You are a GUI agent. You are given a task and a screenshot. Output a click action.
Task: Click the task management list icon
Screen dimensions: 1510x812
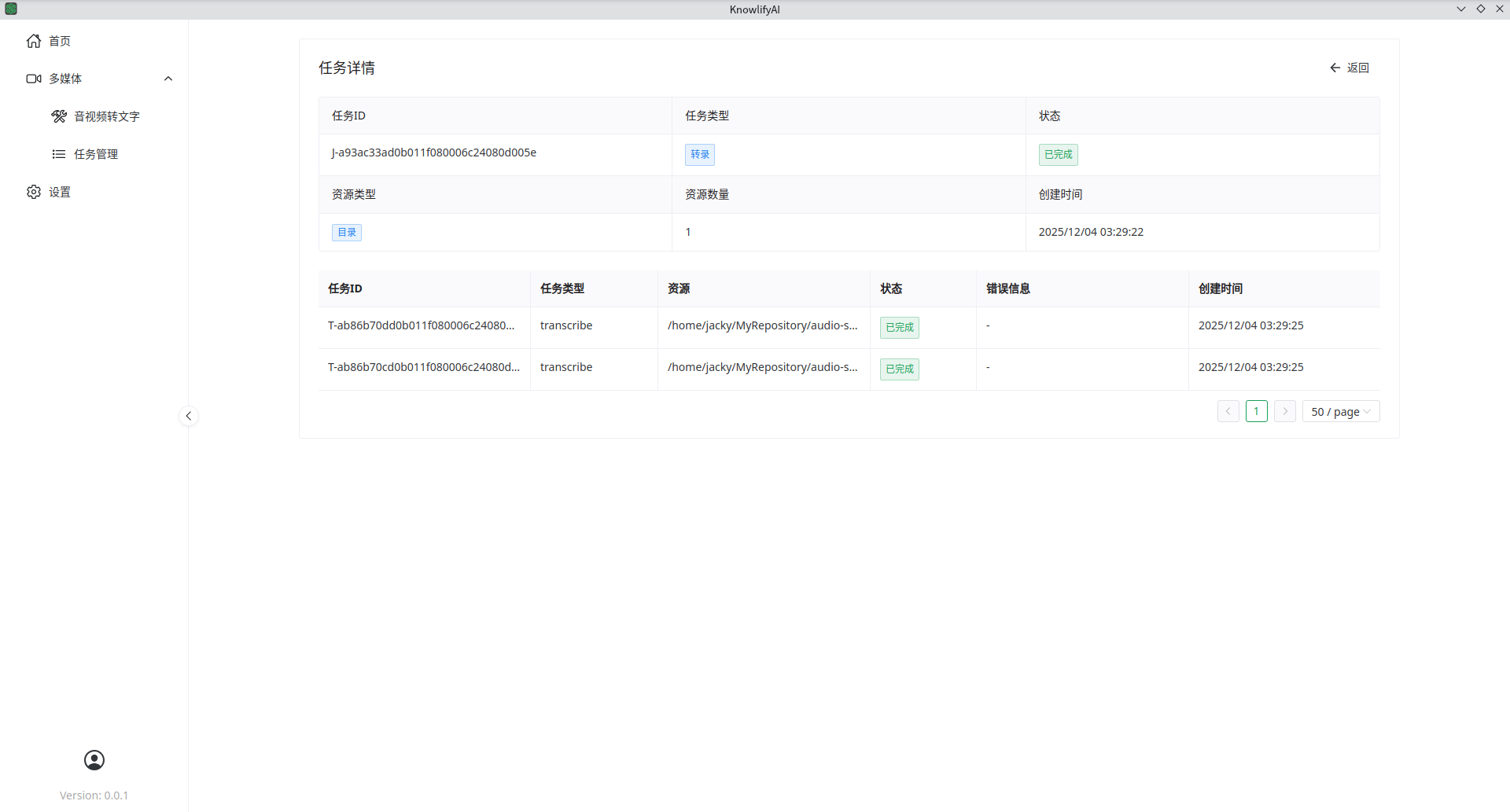59,154
